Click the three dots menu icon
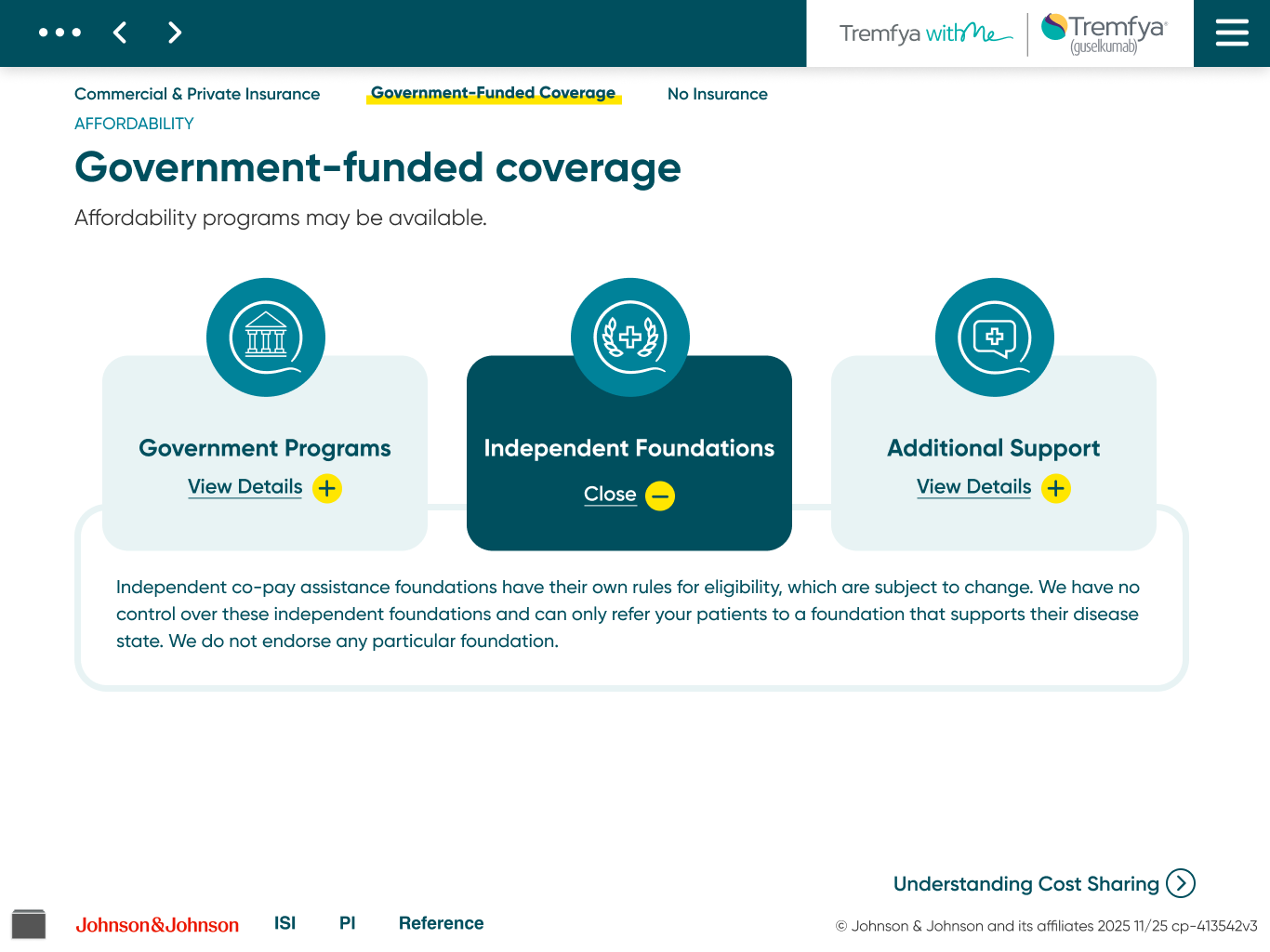 [x=60, y=33]
